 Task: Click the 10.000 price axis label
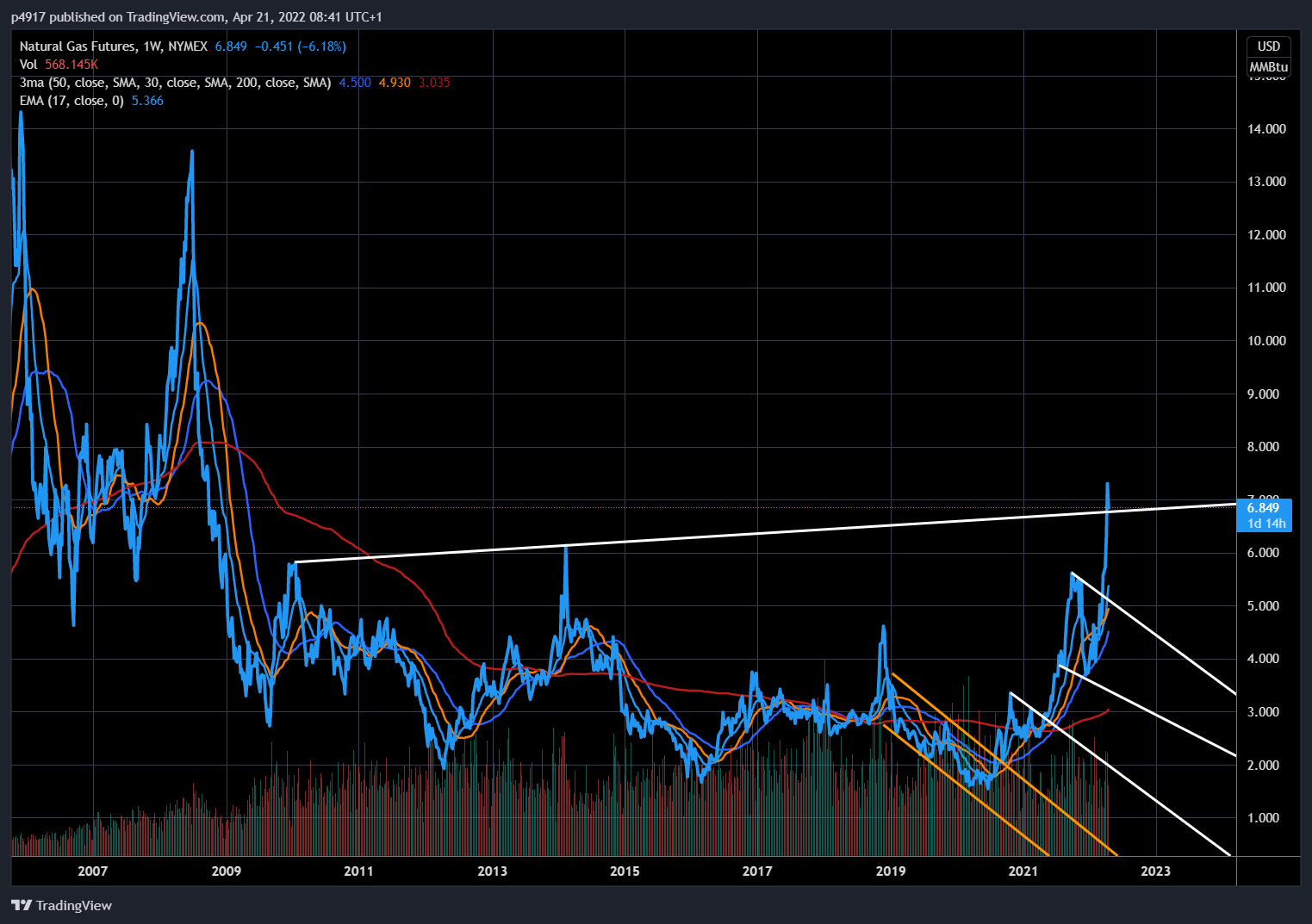1266,341
